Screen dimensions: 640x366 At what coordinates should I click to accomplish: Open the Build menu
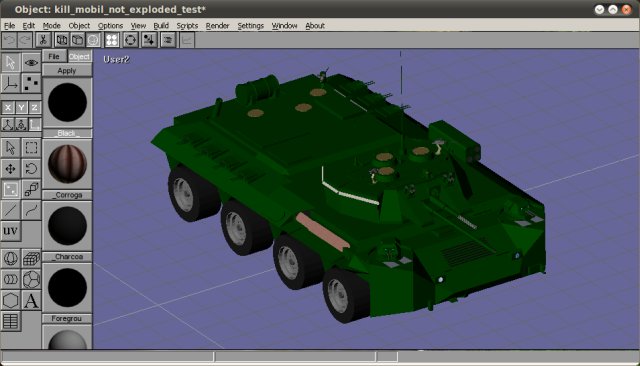(x=161, y=26)
